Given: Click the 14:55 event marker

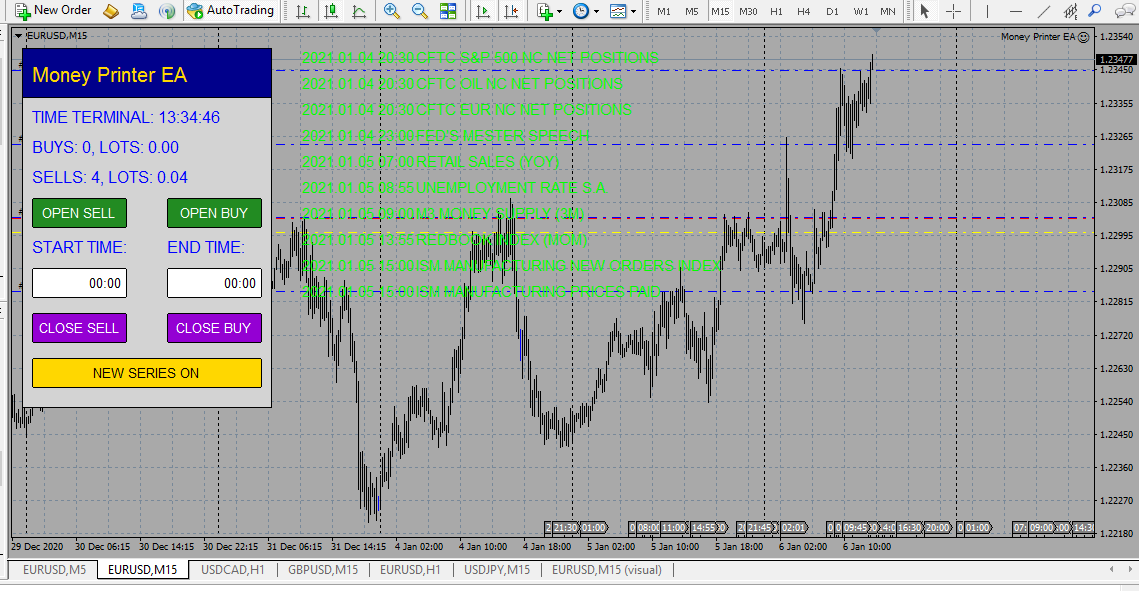Looking at the screenshot, I should tap(703, 528).
